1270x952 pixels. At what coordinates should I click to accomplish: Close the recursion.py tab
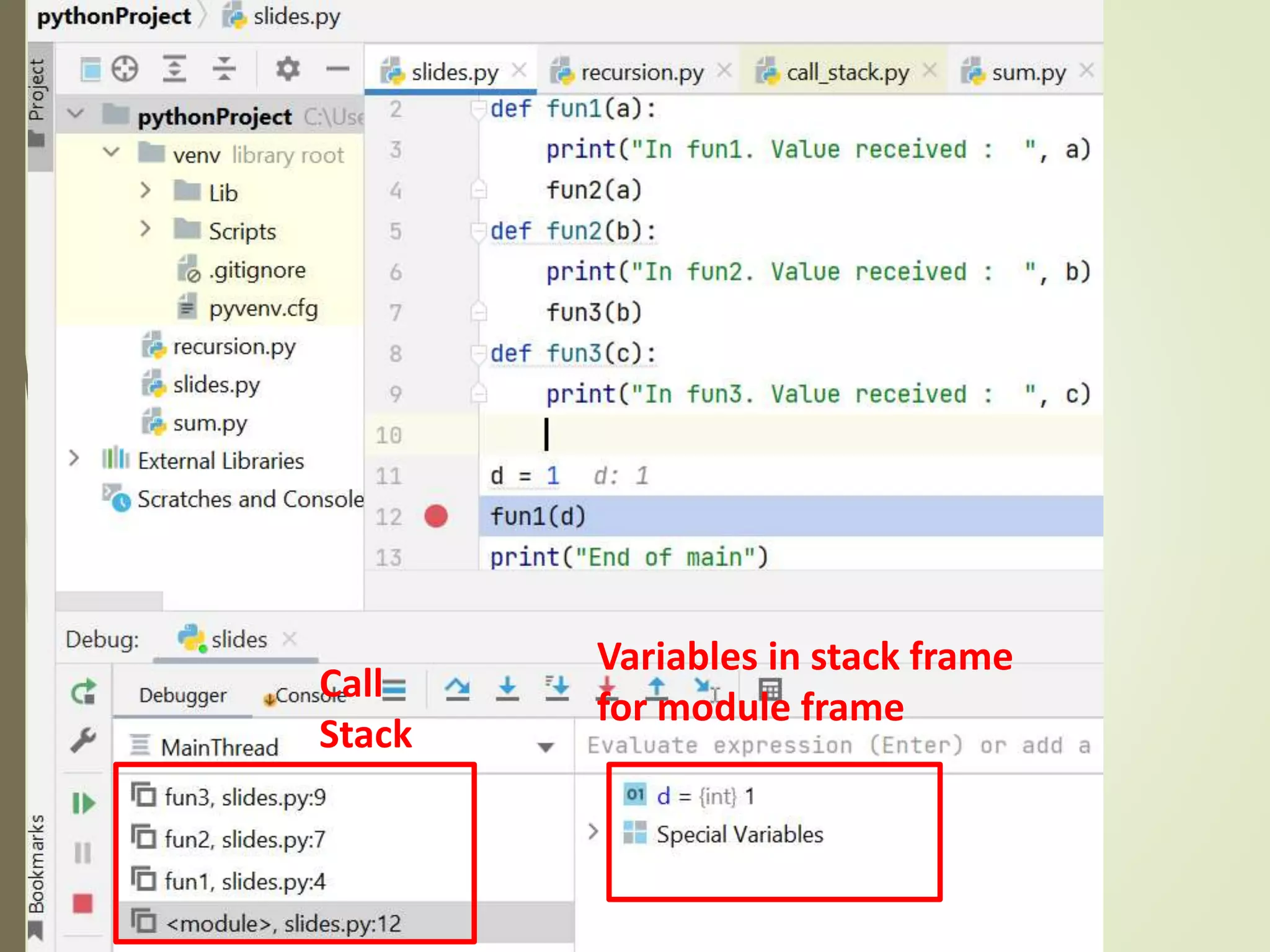click(724, 70)
